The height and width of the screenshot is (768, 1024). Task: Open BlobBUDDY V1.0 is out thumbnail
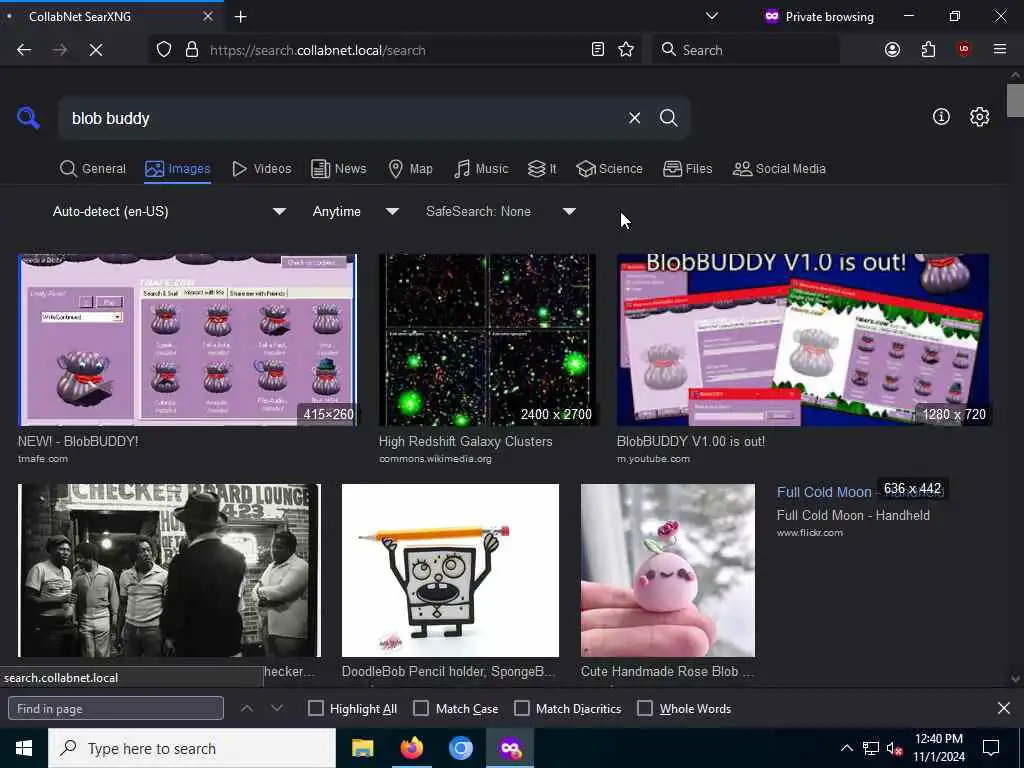(x=803, y=340)
